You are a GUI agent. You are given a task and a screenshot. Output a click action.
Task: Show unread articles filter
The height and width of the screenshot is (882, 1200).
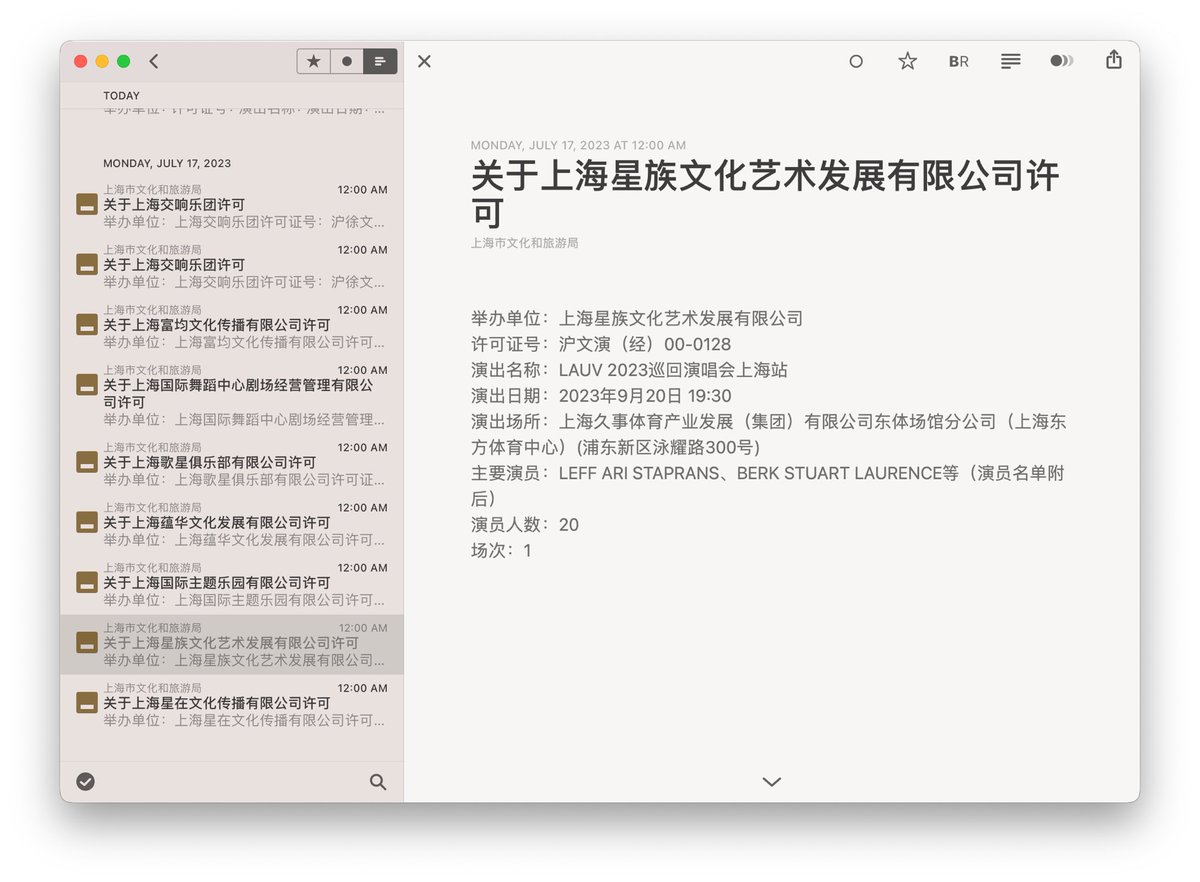[x=347, y=61]
